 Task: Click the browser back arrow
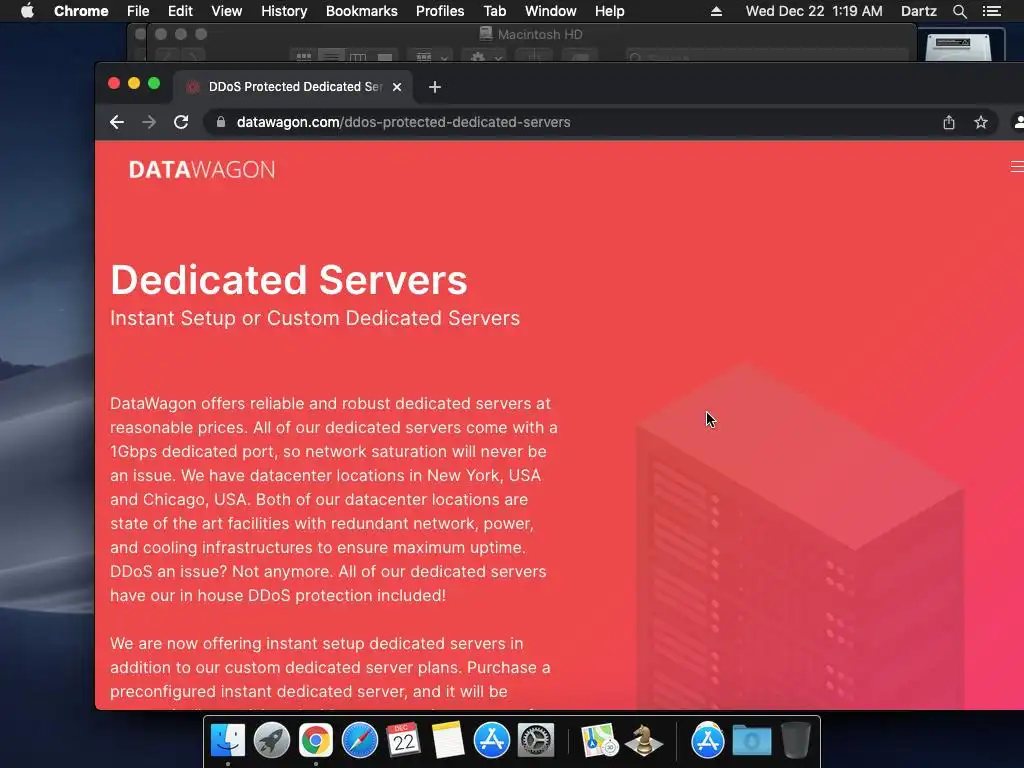[x=117, y=122]
